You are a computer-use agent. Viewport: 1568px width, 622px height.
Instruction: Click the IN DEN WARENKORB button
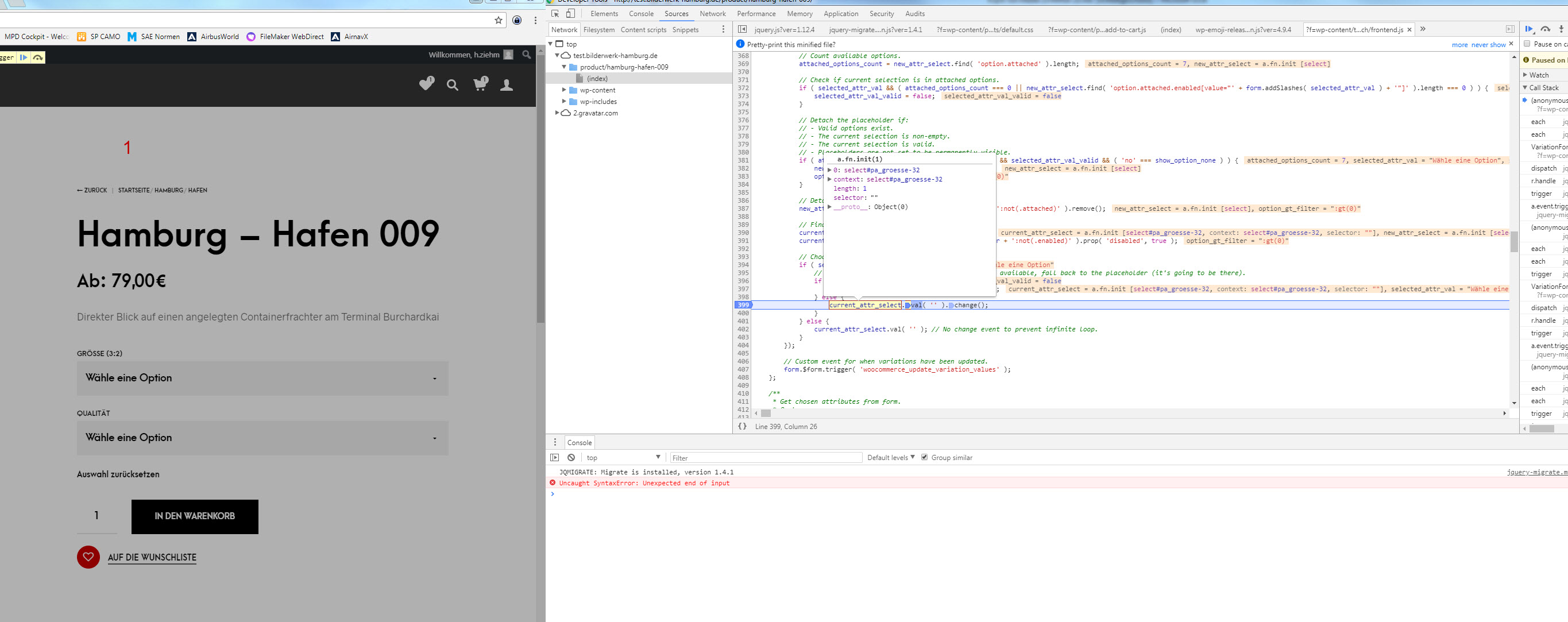point(194,517)
